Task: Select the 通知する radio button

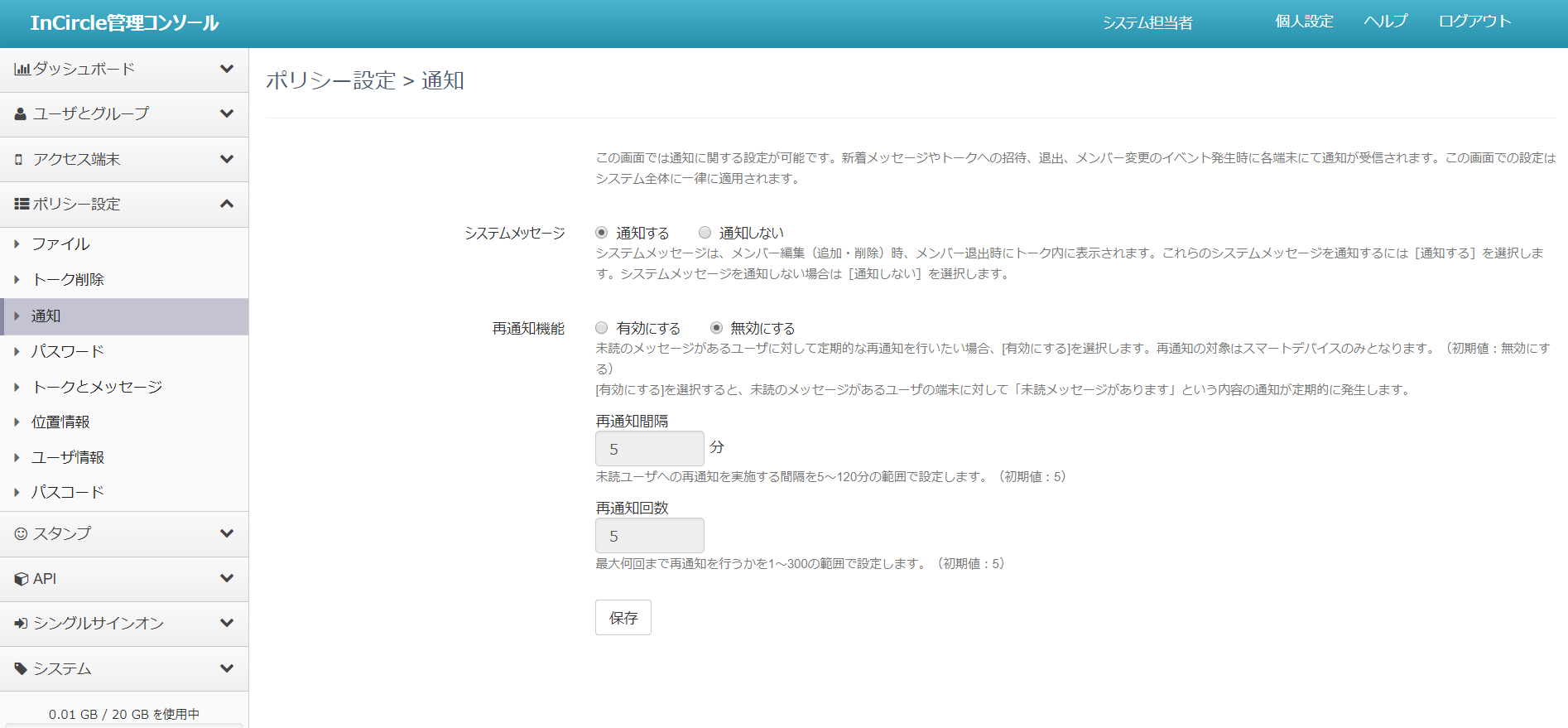Action: click(602, 233)
